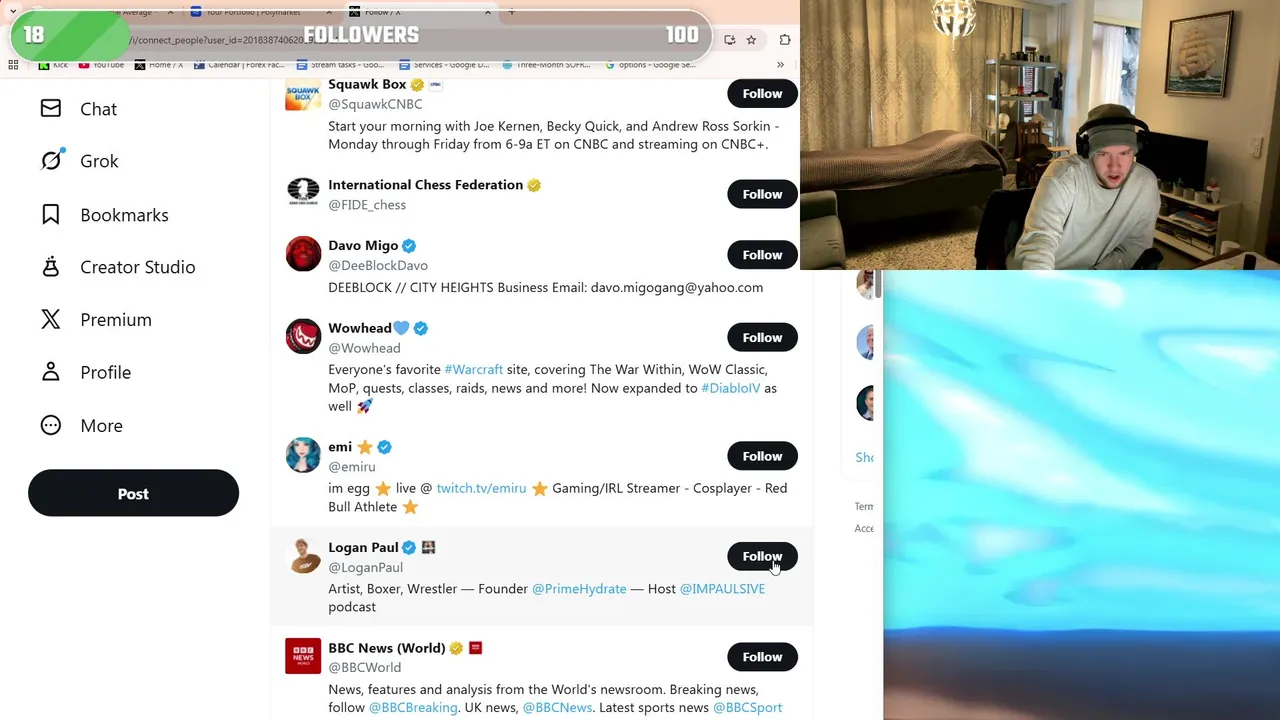The width and height of the screenshot is (1280, 720).
Task: Open the browser tab search dropdown arrow
Action: 13,12
